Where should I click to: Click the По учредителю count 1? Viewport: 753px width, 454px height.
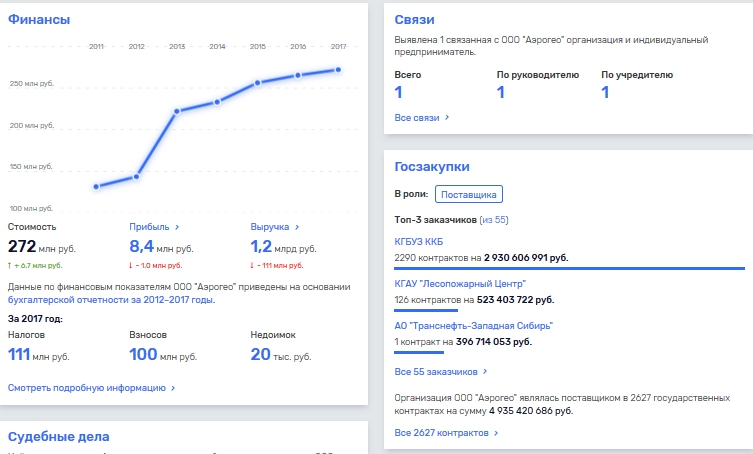pyautogui.click(x=605, y=92)
